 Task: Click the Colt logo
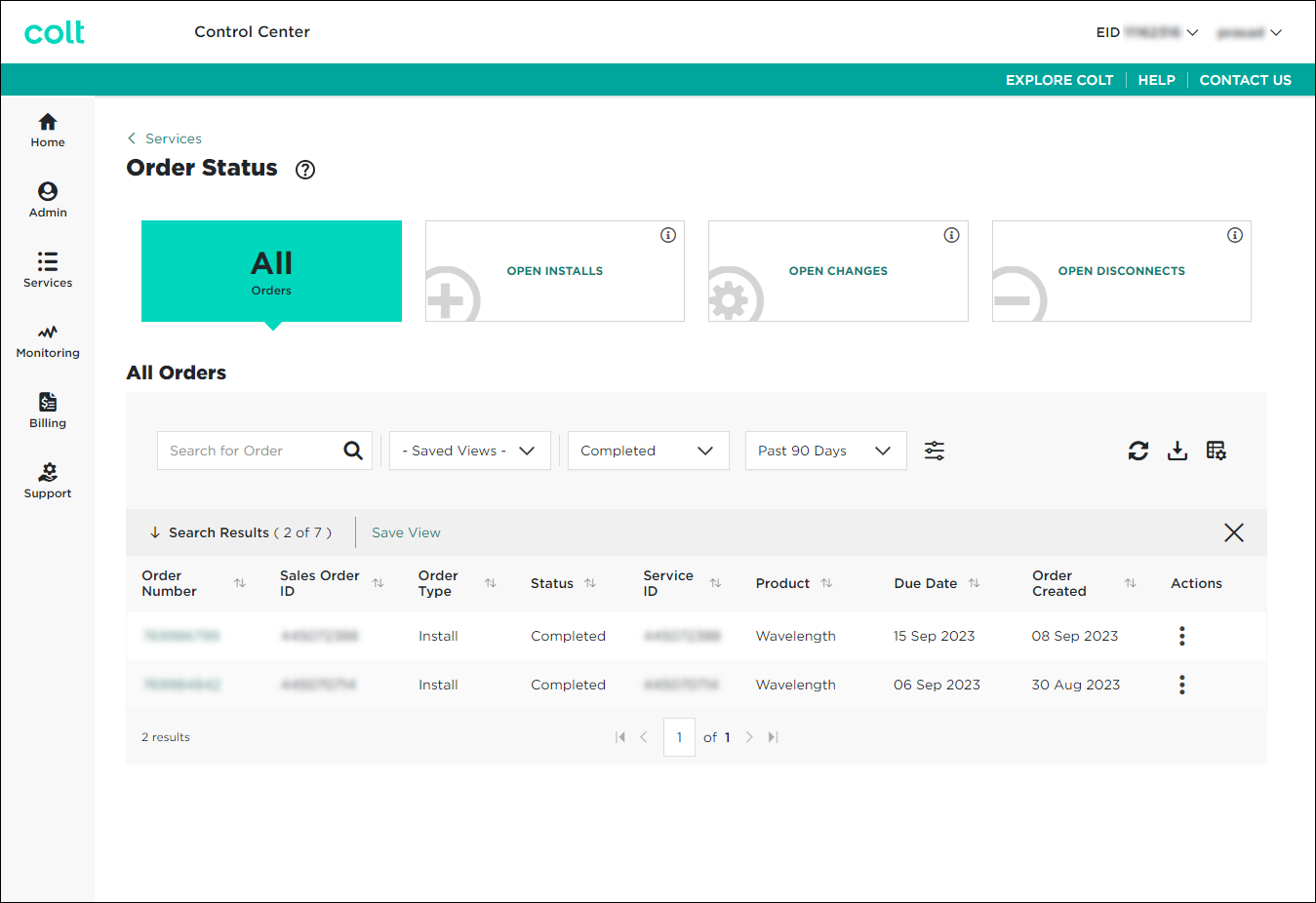(55, 32)
